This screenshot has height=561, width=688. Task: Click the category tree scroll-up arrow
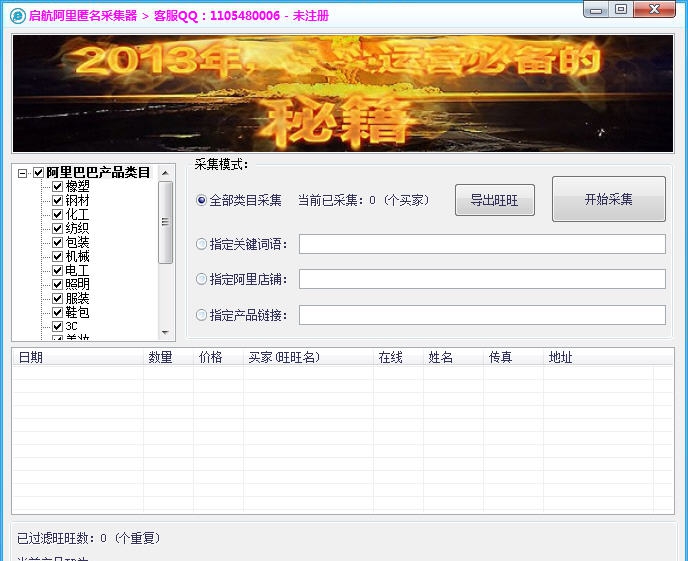pyautogui.click(x=165, y=173)
